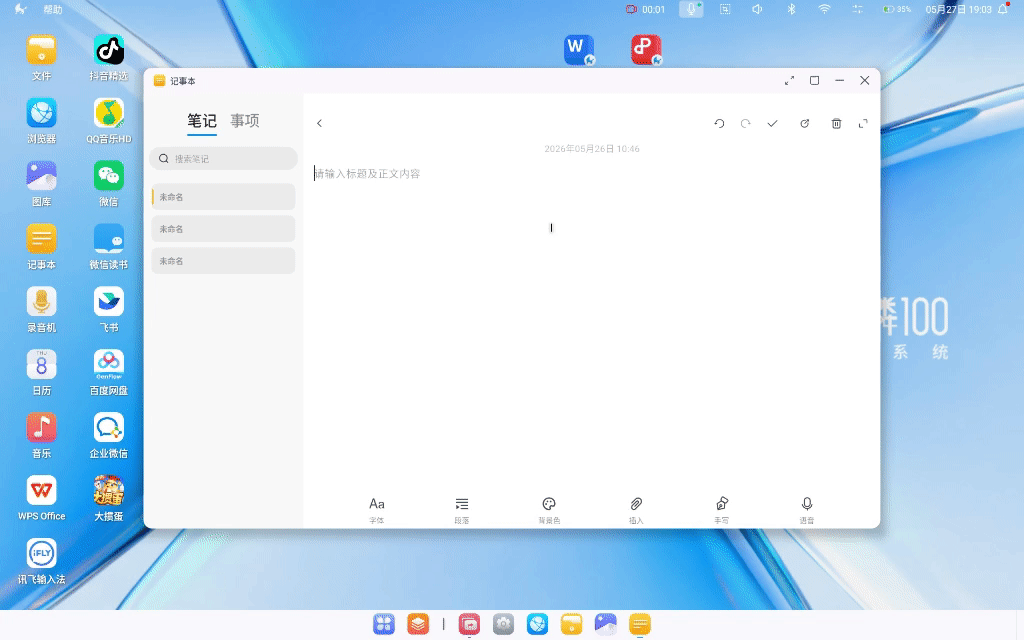Viewport: 1024px width, 640px height.
Task: Open the 字体 font options
Action: pos(377,510)
